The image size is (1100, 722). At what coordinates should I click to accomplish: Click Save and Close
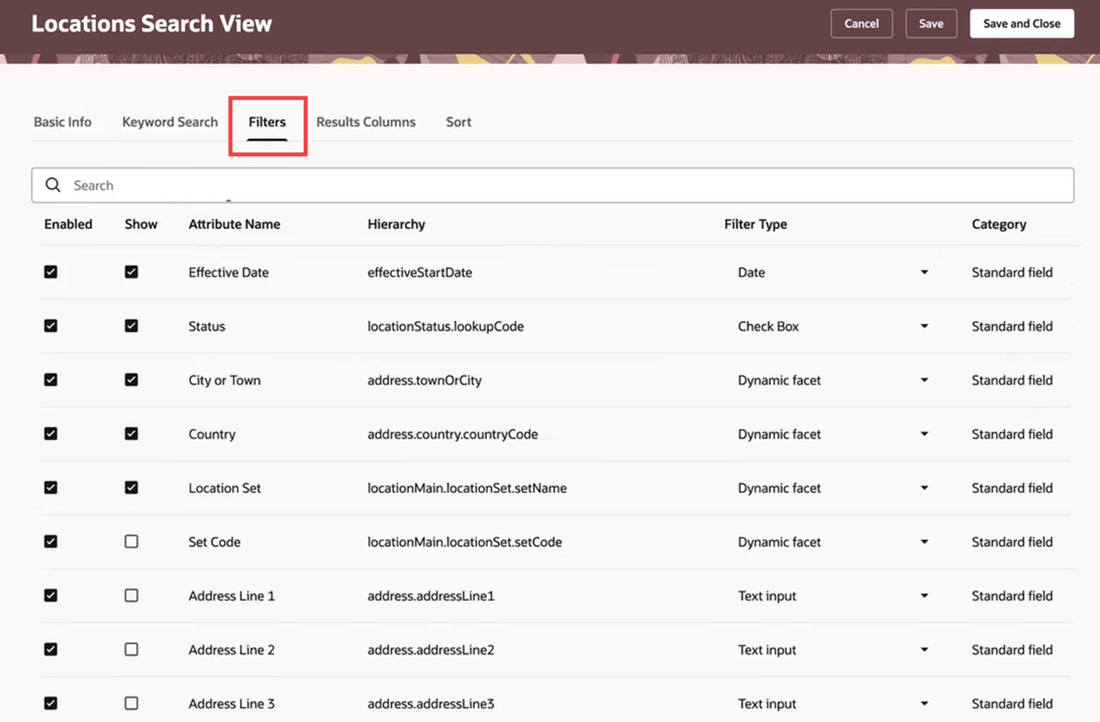coord(1021,24)
